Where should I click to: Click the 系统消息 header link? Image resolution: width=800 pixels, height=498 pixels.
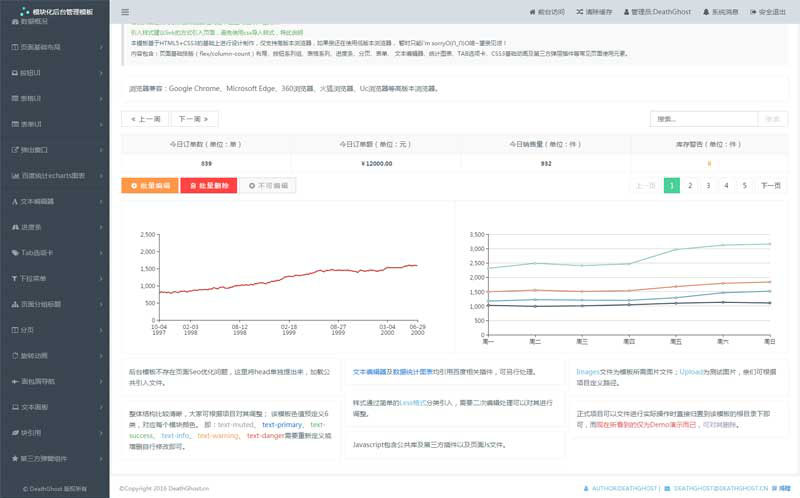[720, 12]
